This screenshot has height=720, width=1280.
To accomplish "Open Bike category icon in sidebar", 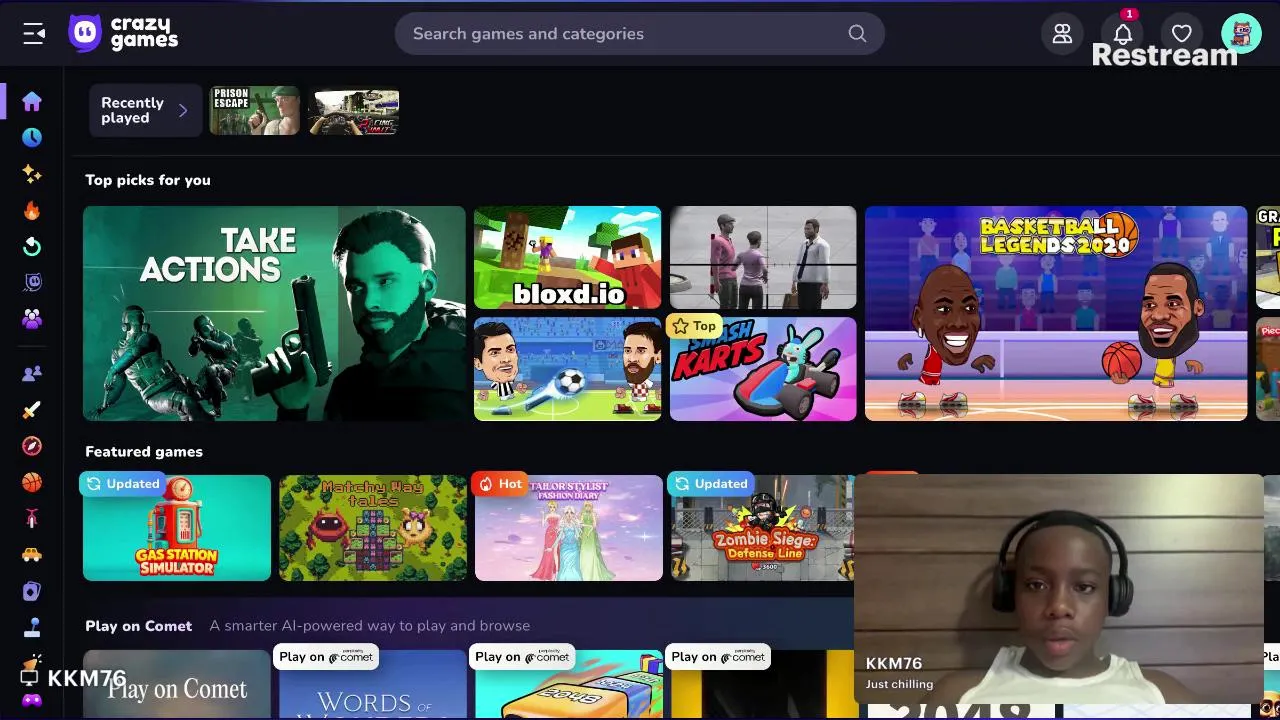I will click(32, 519).
